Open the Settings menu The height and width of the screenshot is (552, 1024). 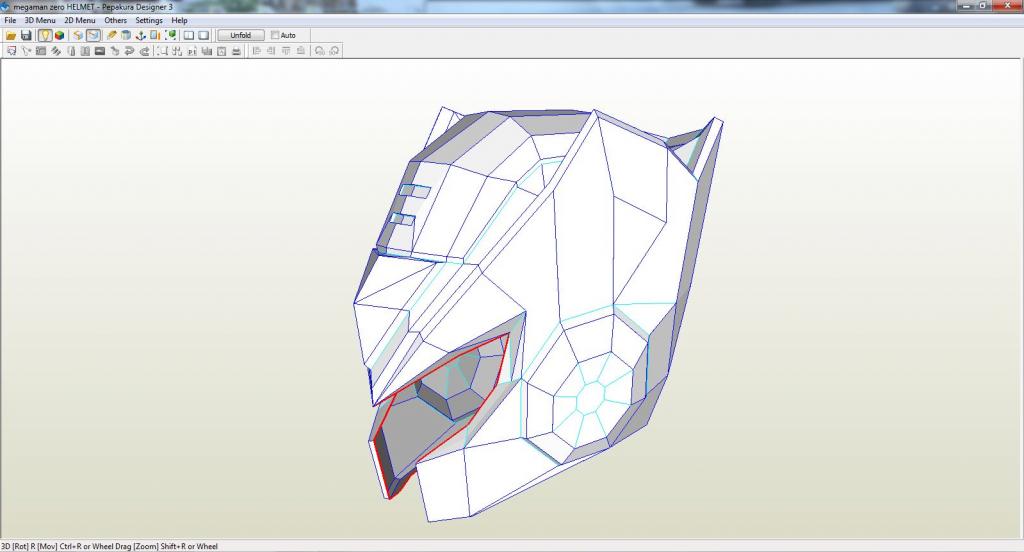click(x=149, y=20)
